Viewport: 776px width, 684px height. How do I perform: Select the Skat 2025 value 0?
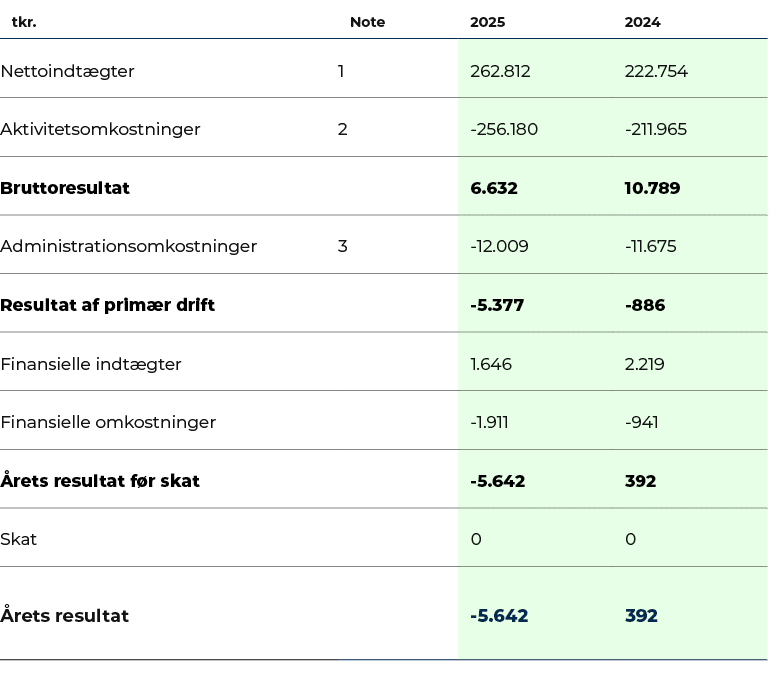[476, 539]
